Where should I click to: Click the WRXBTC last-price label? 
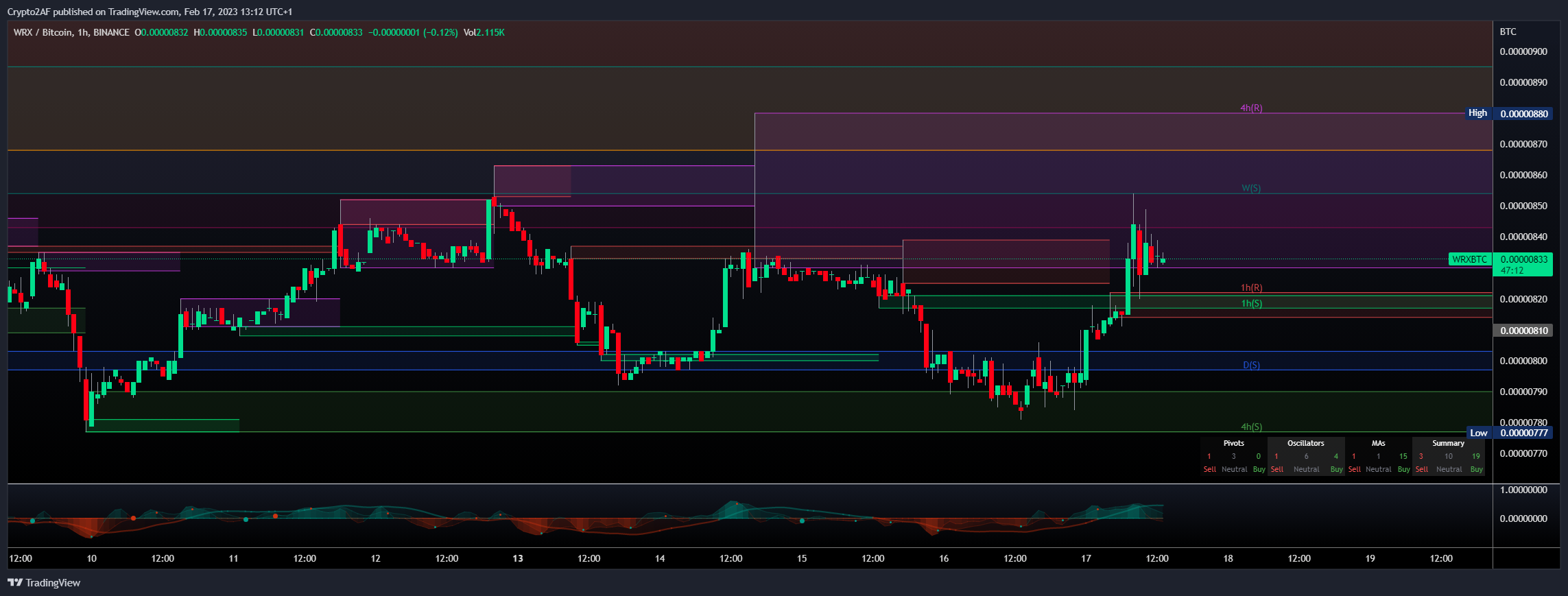[x=1470, y=259]
